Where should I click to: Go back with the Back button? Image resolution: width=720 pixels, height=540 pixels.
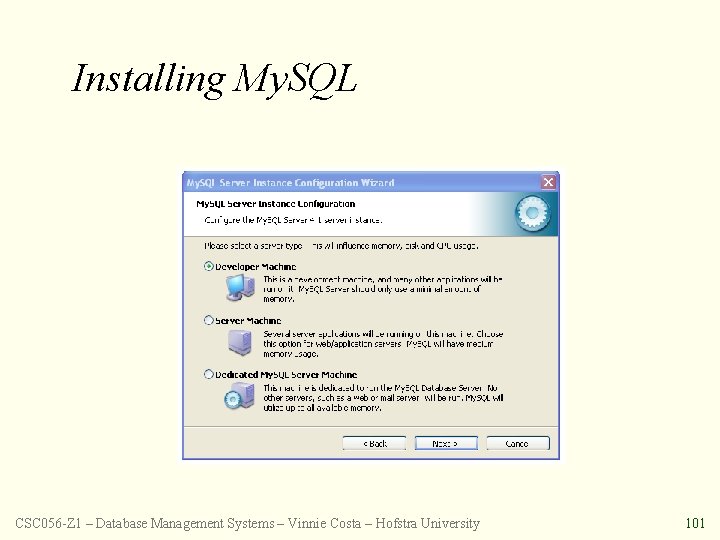374,443
